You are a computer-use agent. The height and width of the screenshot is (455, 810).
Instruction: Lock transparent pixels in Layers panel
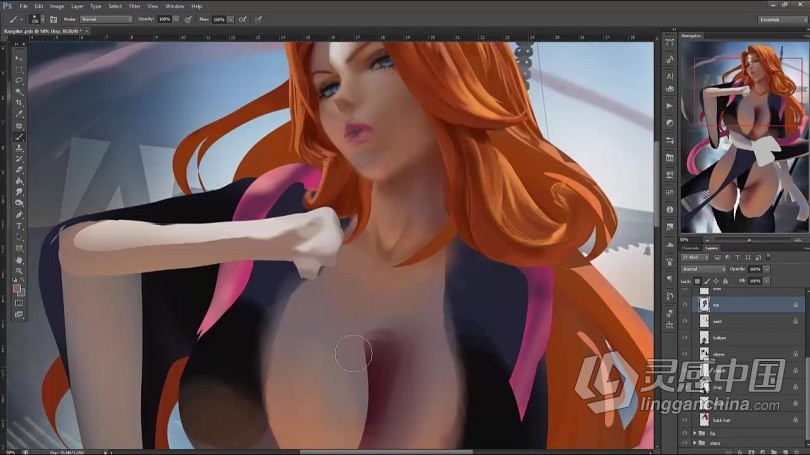(x=697, y=281)
